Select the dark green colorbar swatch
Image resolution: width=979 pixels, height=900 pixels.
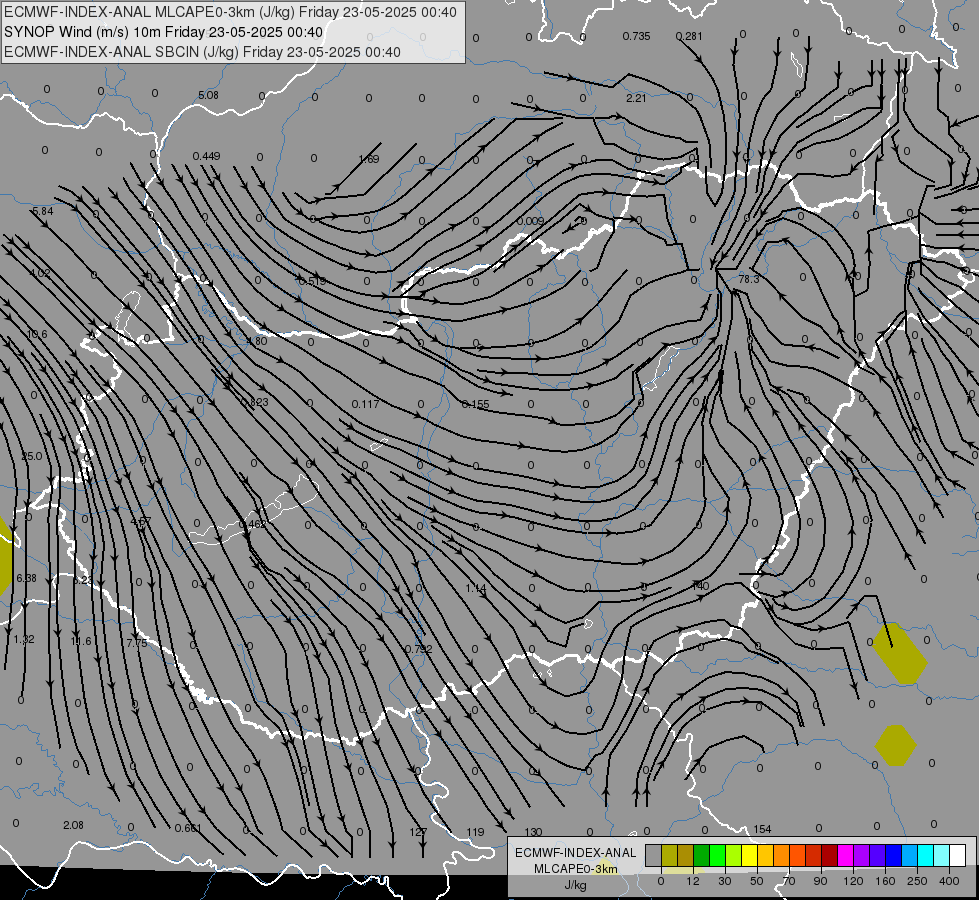tap(702, 855)
